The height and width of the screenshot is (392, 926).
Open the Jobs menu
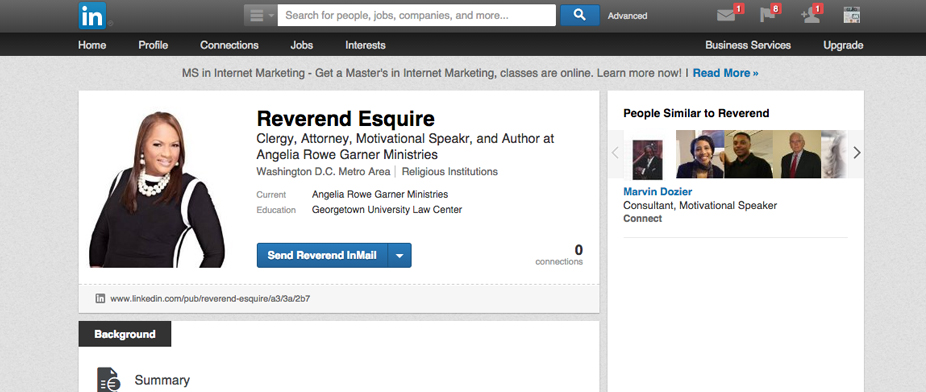coord(302,45)
